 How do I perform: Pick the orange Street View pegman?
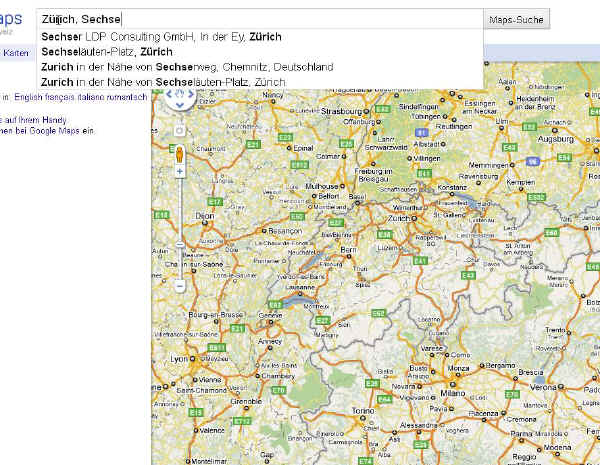pyautogui.click(x=179, y=154)
